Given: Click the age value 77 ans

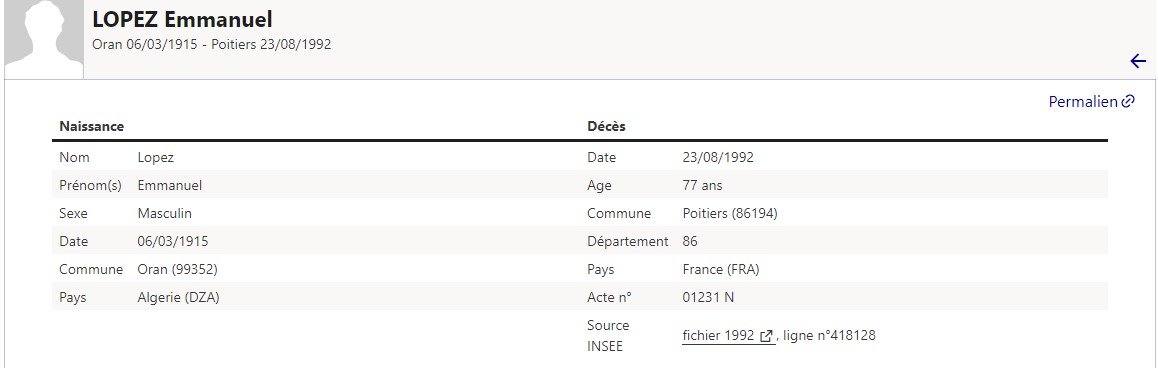Looking at the screenshot, I should click(702, 185).
